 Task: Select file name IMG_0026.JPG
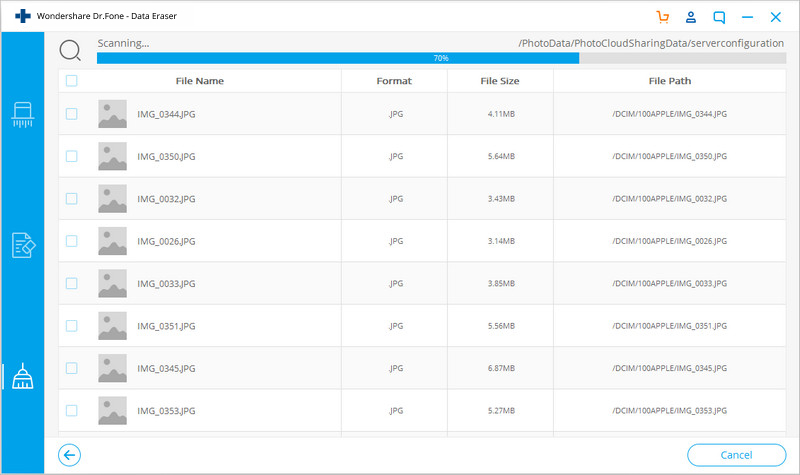[x=166, y=241]
